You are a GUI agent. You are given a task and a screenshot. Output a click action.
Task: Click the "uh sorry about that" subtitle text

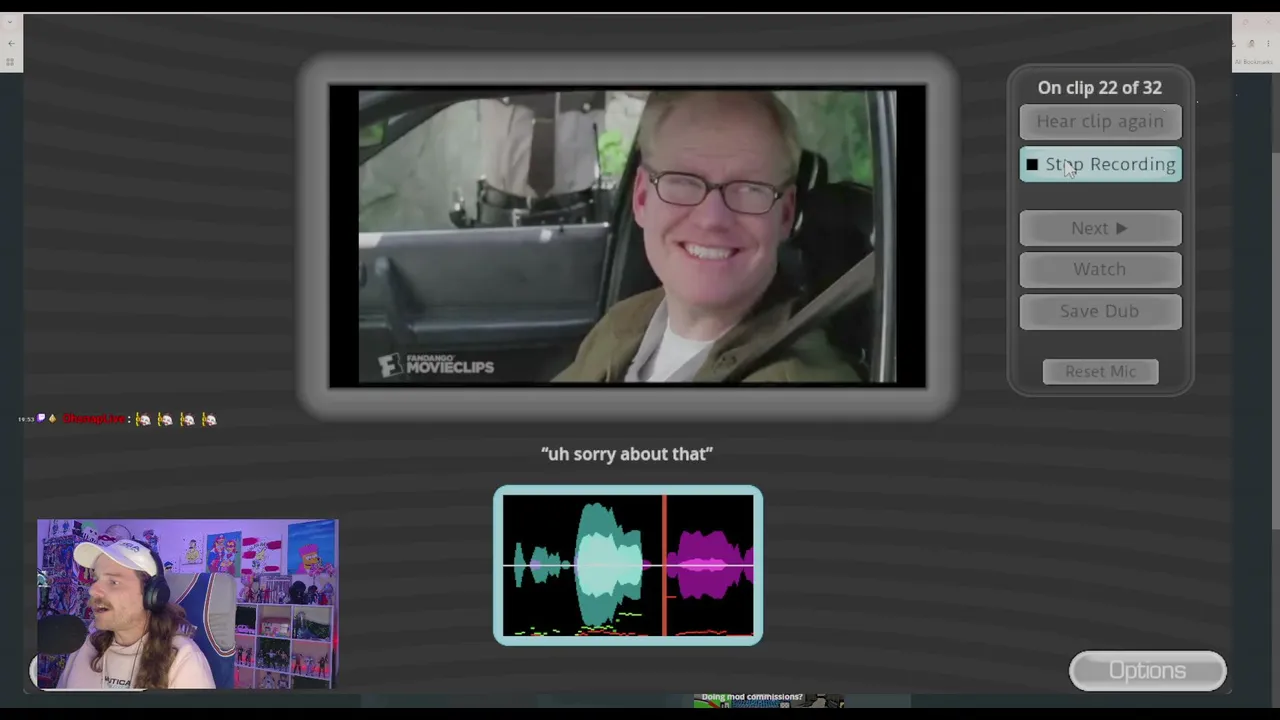coord(627,454)
